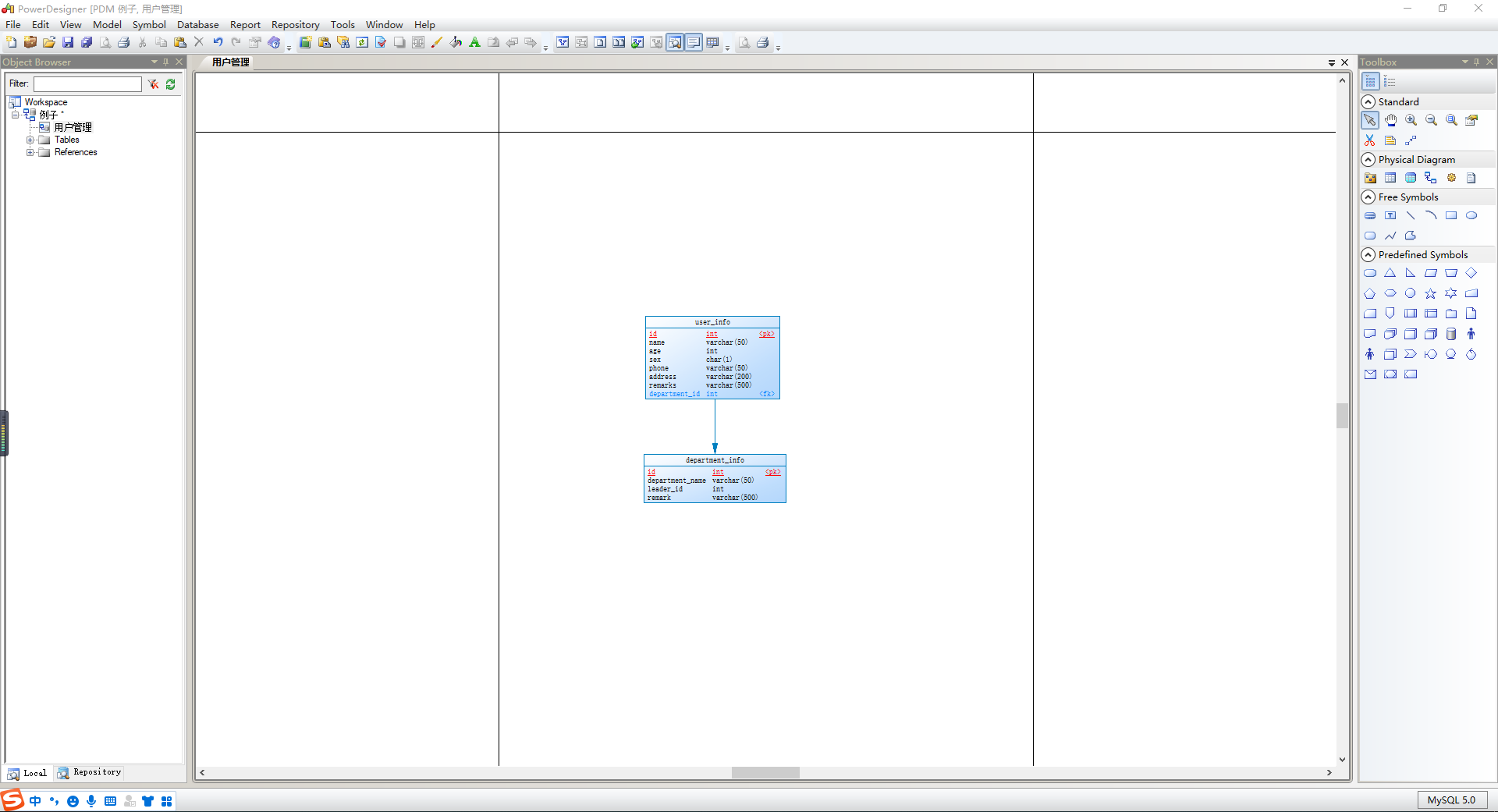Click inside the Filter input field
The image size is (1498, 812).
point(87,84)
